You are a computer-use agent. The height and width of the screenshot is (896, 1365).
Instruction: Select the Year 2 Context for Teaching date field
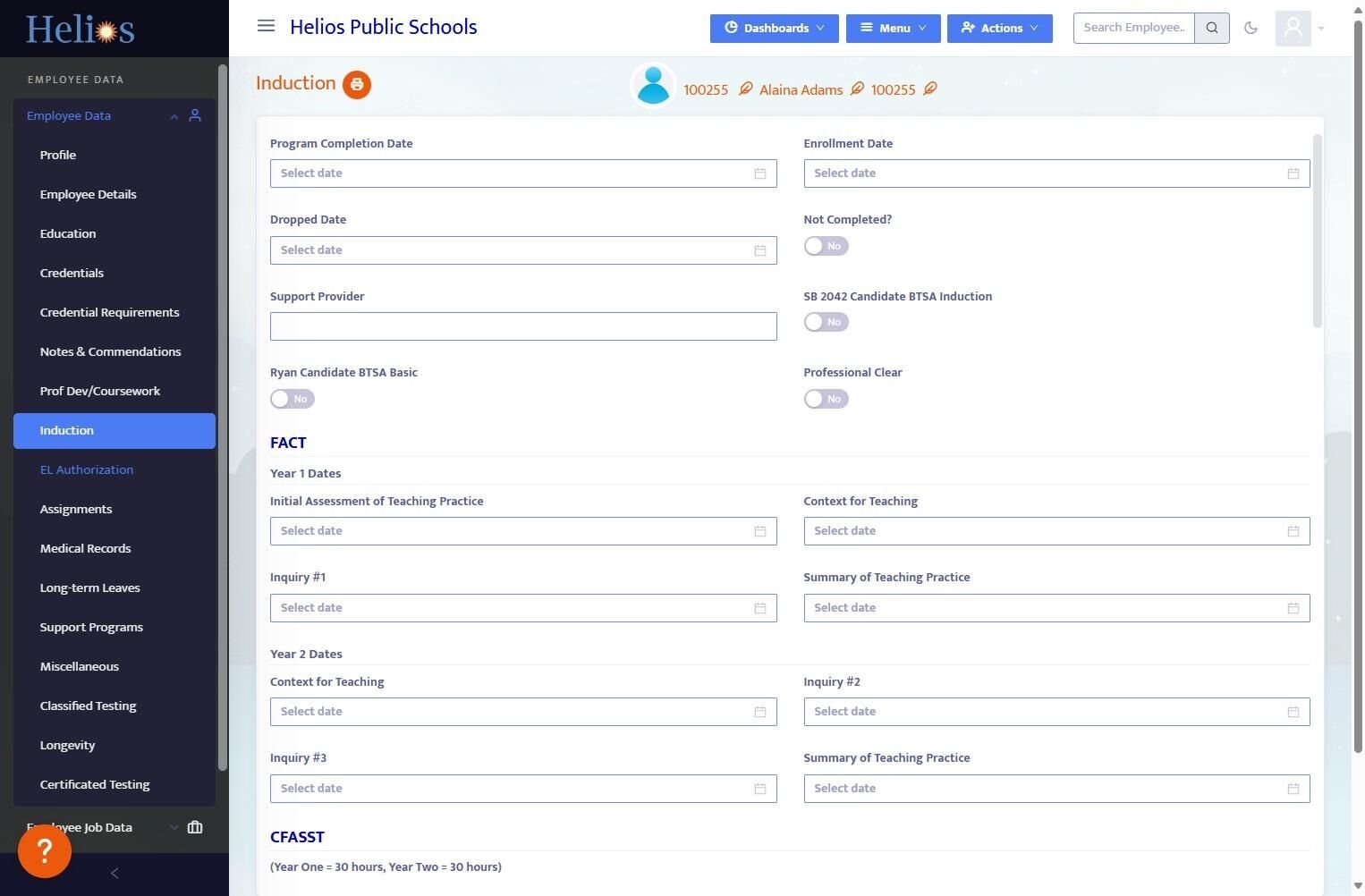click(523, 712)
